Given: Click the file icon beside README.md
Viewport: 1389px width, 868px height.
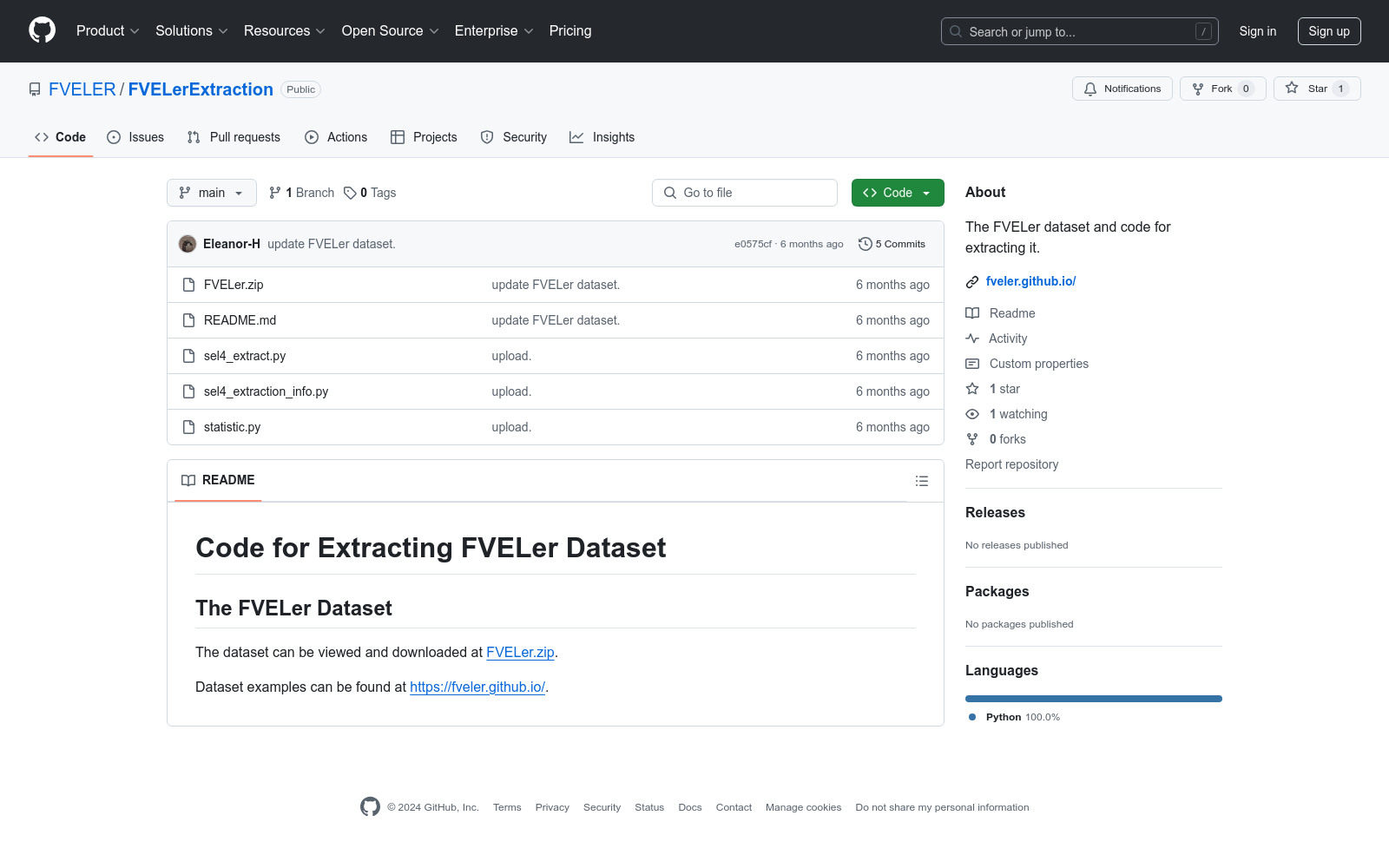Looking at the screenshot, I should [188, 320].
